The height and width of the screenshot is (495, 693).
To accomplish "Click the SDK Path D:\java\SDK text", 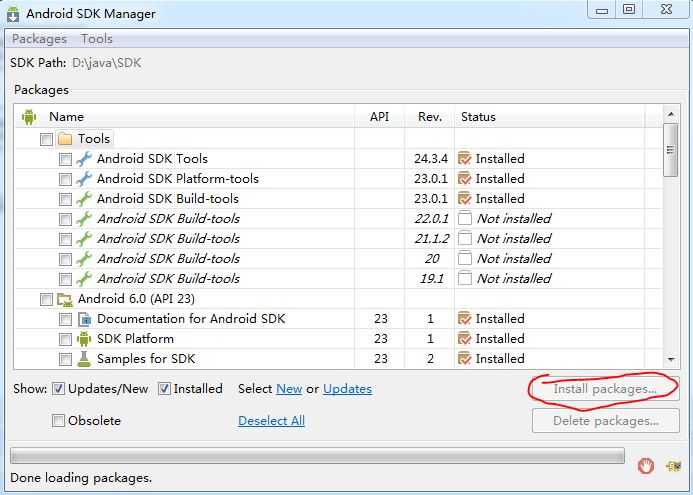I will coord(107,63).
